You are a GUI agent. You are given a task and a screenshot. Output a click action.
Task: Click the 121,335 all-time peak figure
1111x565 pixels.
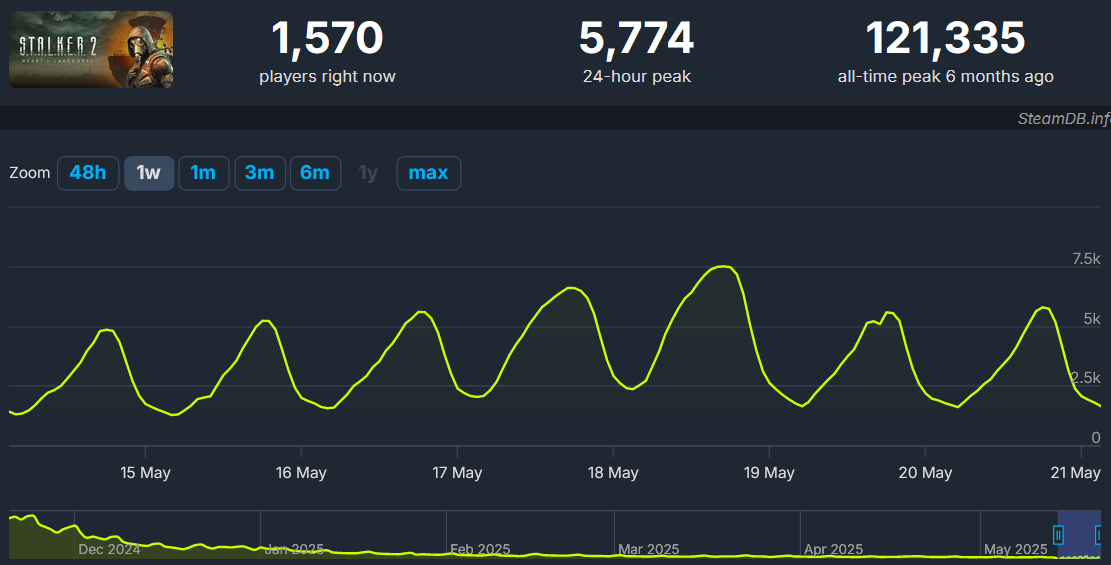pyautogui.click(x=945, y=38)
